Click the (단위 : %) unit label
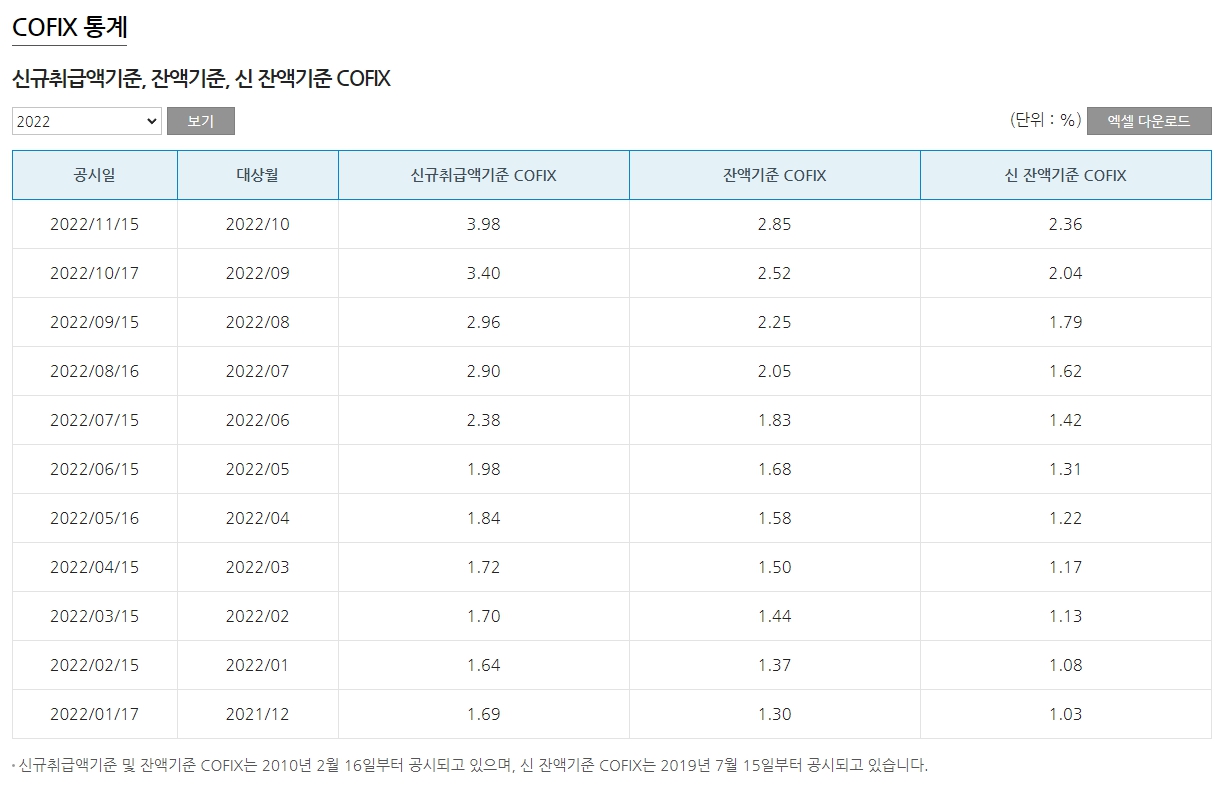The height and width of the screenshot is (785, 1219). pyautogui.click(x=1044, y=121)
